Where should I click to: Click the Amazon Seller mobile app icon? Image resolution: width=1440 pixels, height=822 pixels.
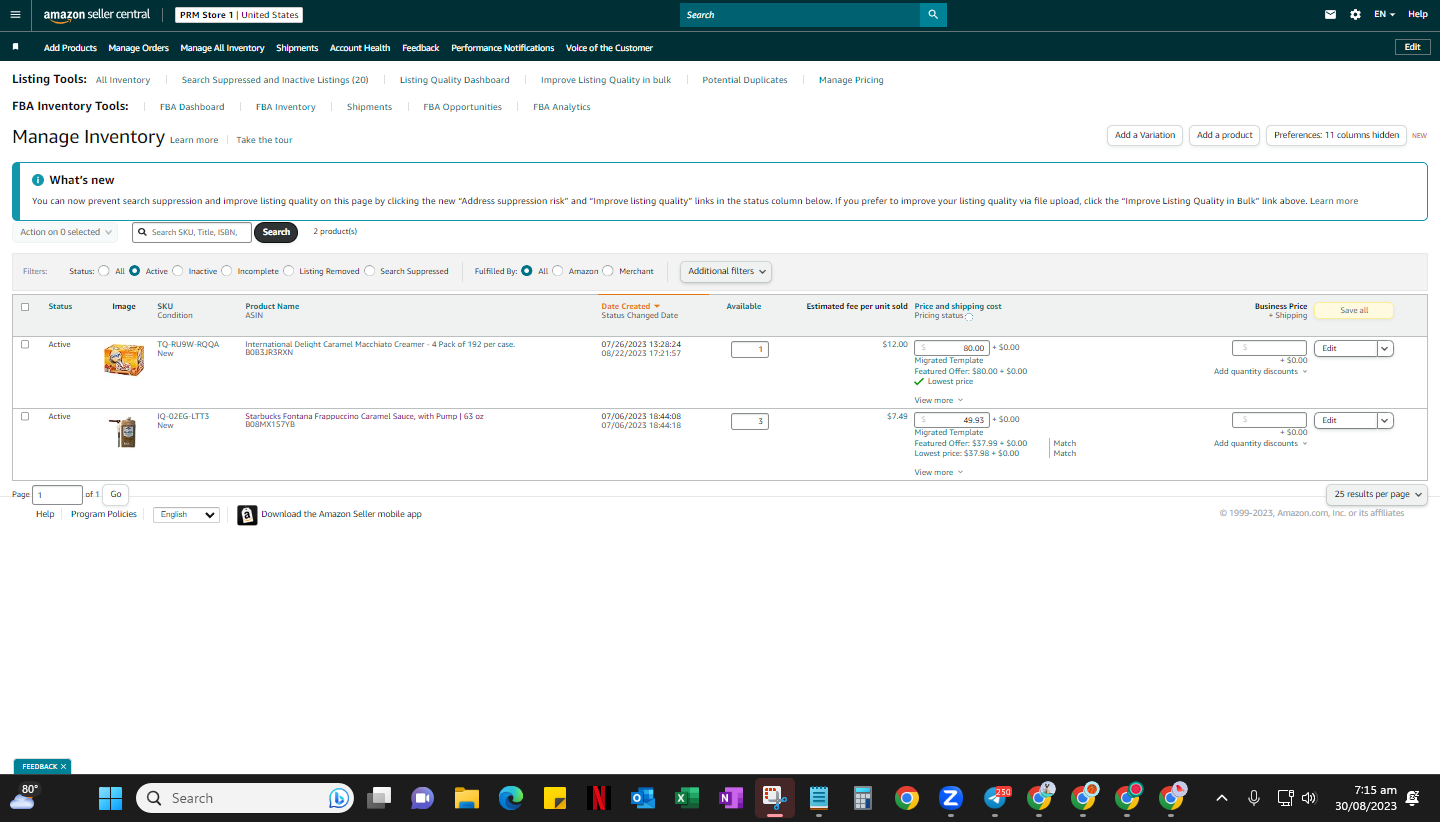[247, 515]
